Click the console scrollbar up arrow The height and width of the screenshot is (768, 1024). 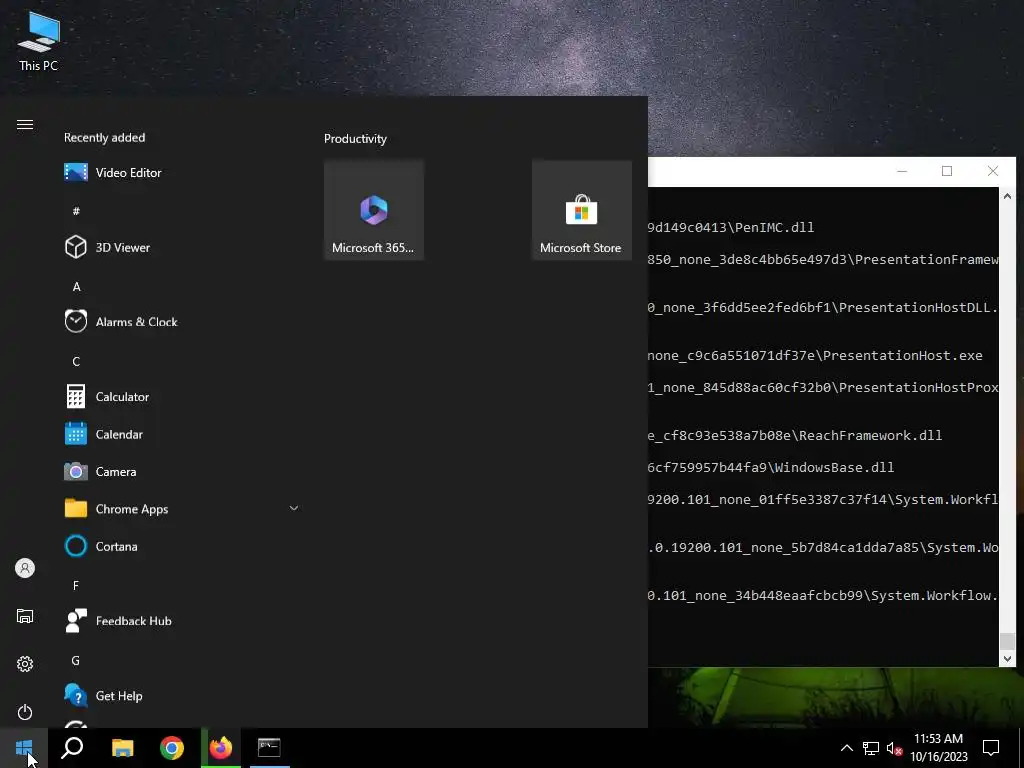click(x=1007, y=196)
